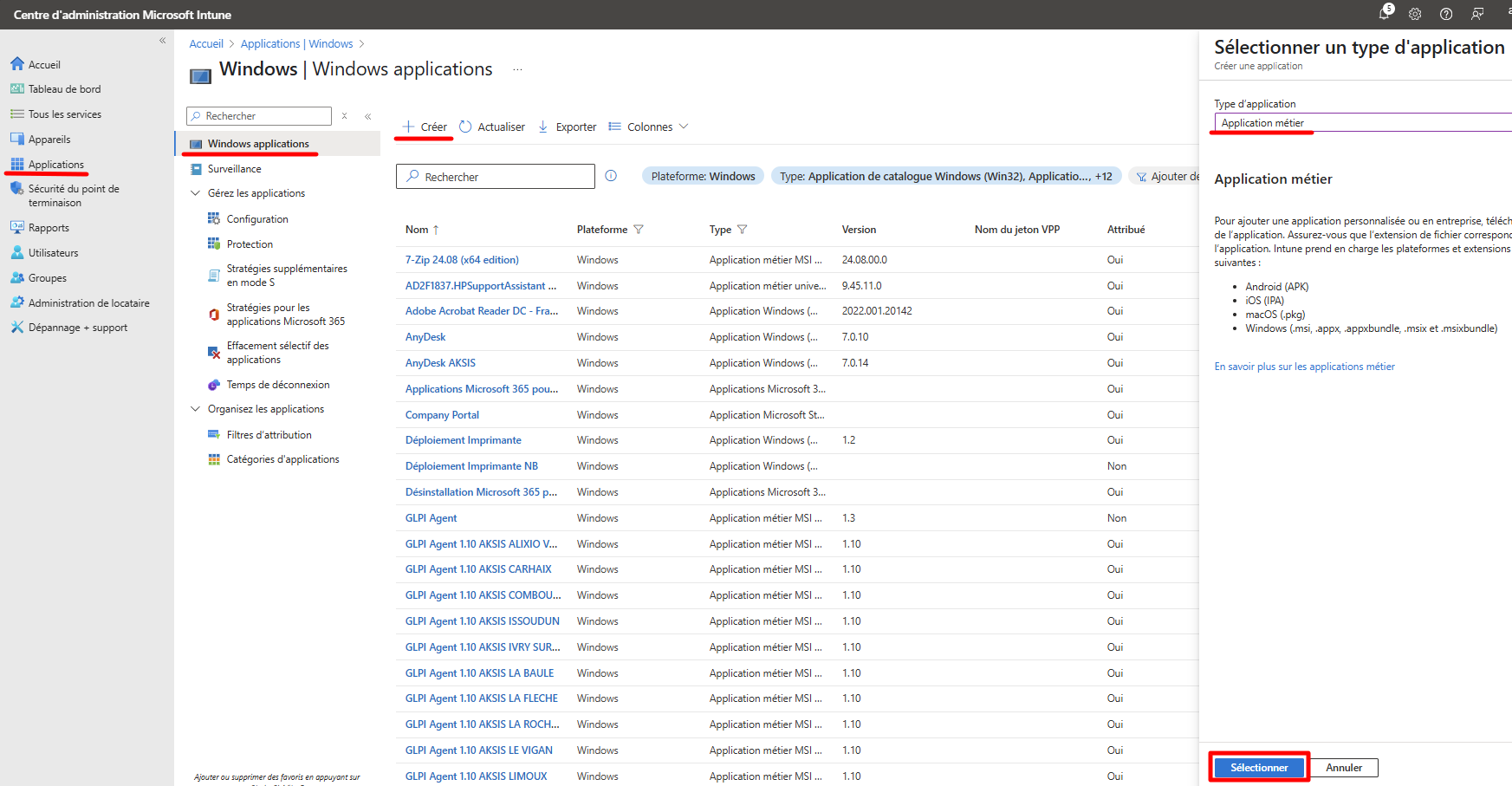Open Stratégies supplémentaires en mode S
This screenshot has height=786, width=1512.
point(287,276)
